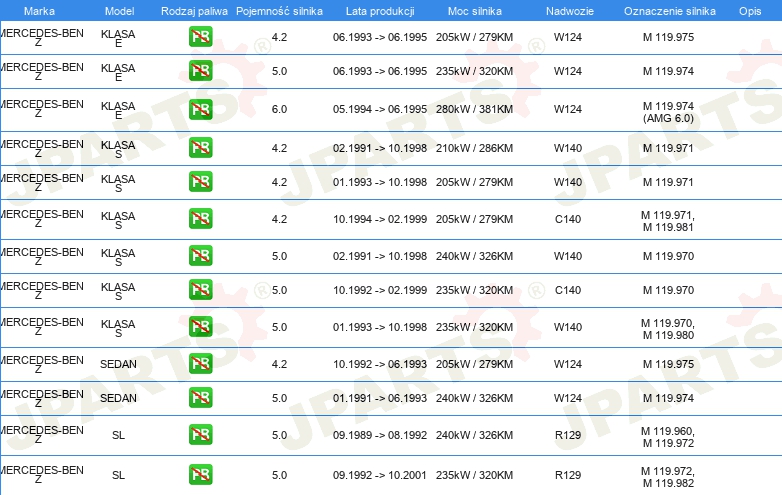Image resolution: width=782 pixels, height=495 pixels.
Task: Click the date range 09.1989 -> 08.1992
Action: coord(380,435)
